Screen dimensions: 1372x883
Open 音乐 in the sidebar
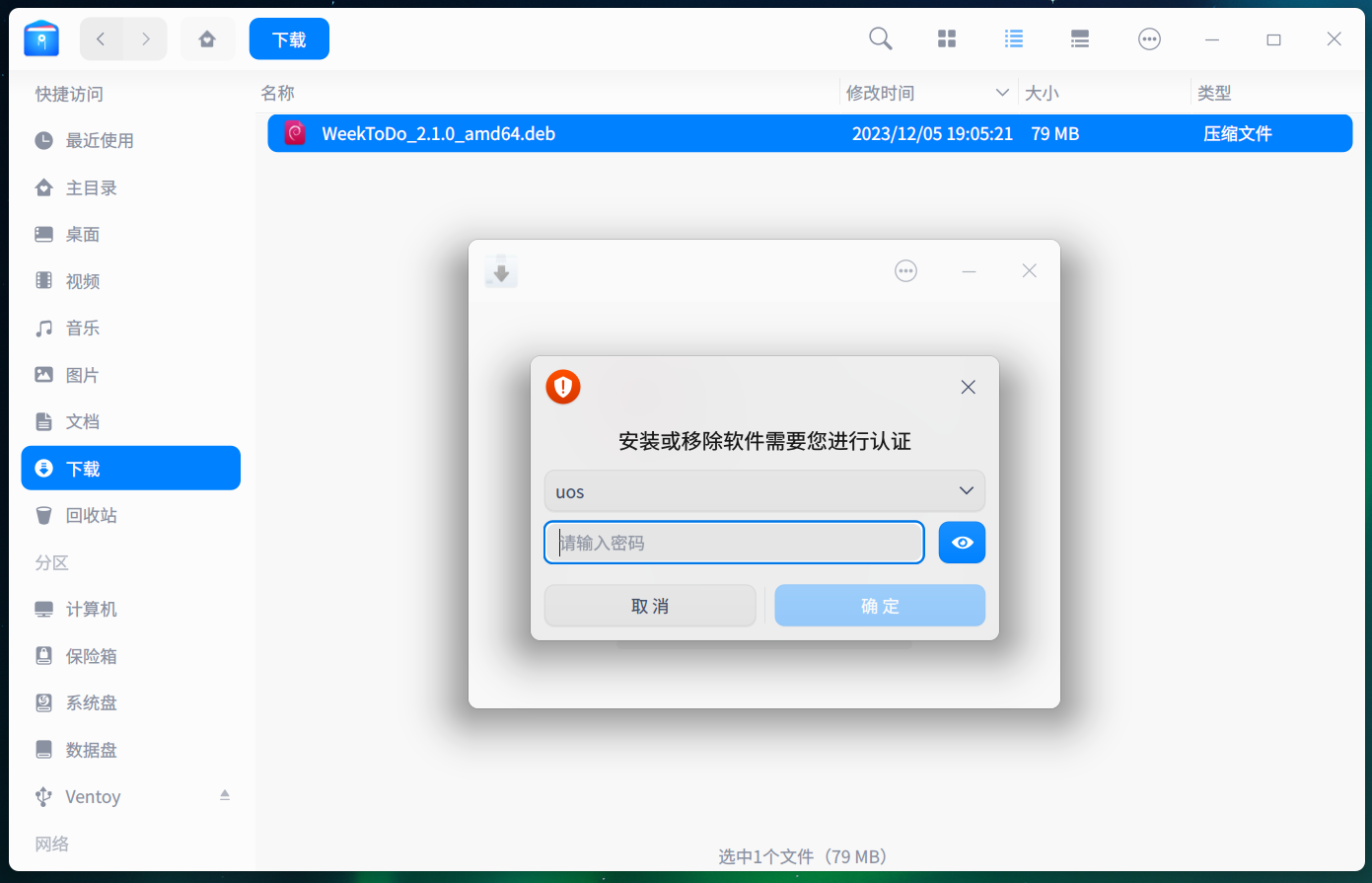[x=130, y=329]
